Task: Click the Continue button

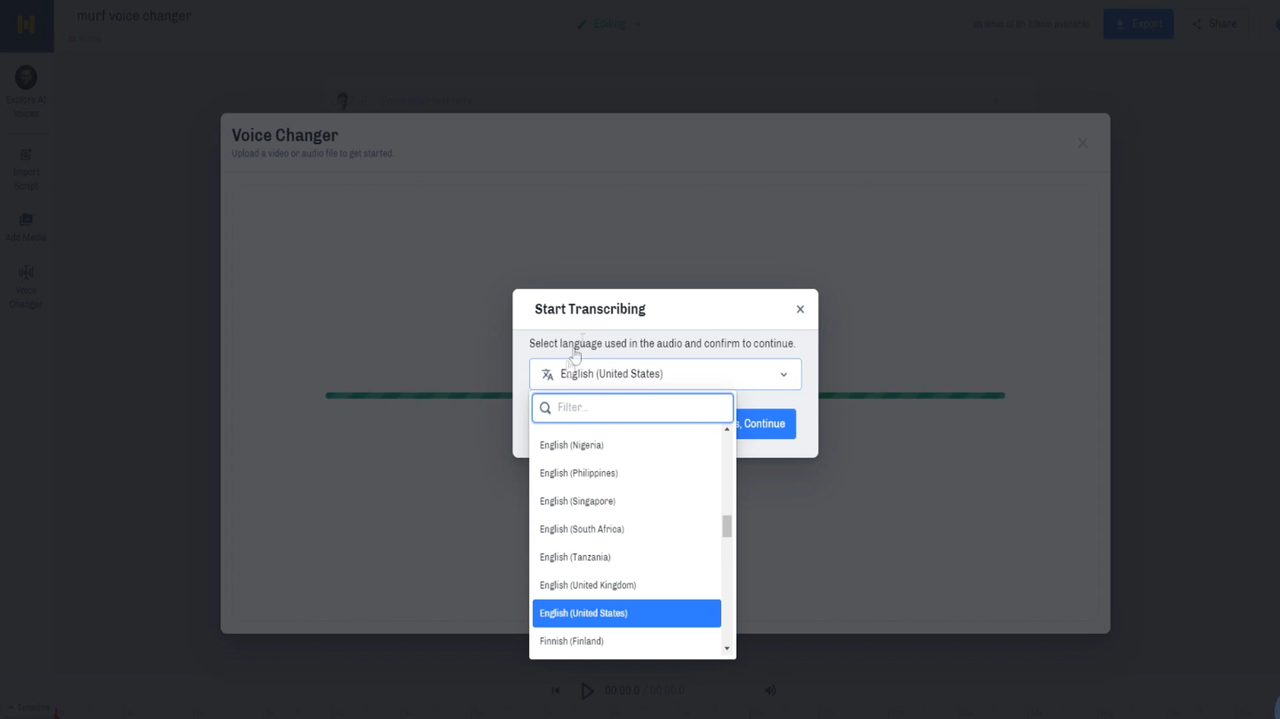Action: 765,424
